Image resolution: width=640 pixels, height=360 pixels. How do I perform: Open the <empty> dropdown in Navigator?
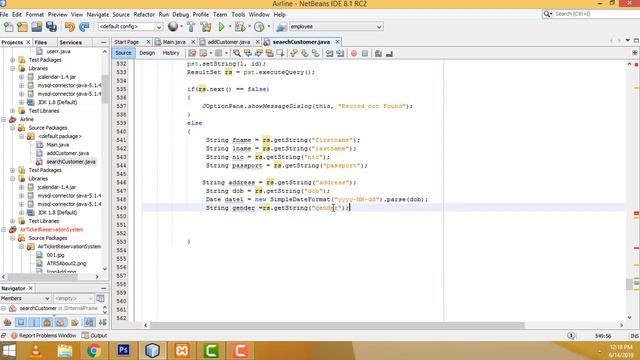point(73,298)
